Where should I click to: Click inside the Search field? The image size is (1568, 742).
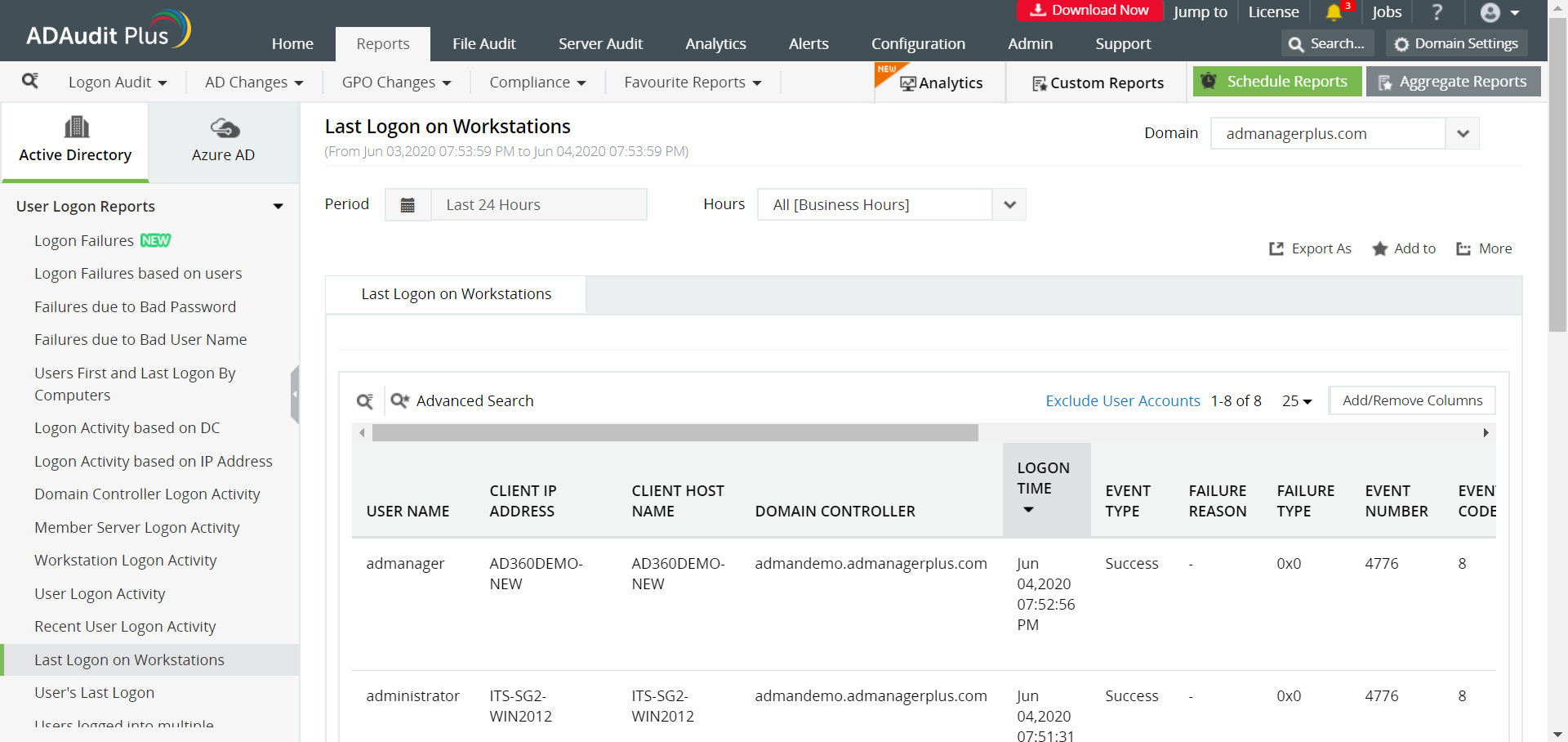click(x=1331, y=43)
